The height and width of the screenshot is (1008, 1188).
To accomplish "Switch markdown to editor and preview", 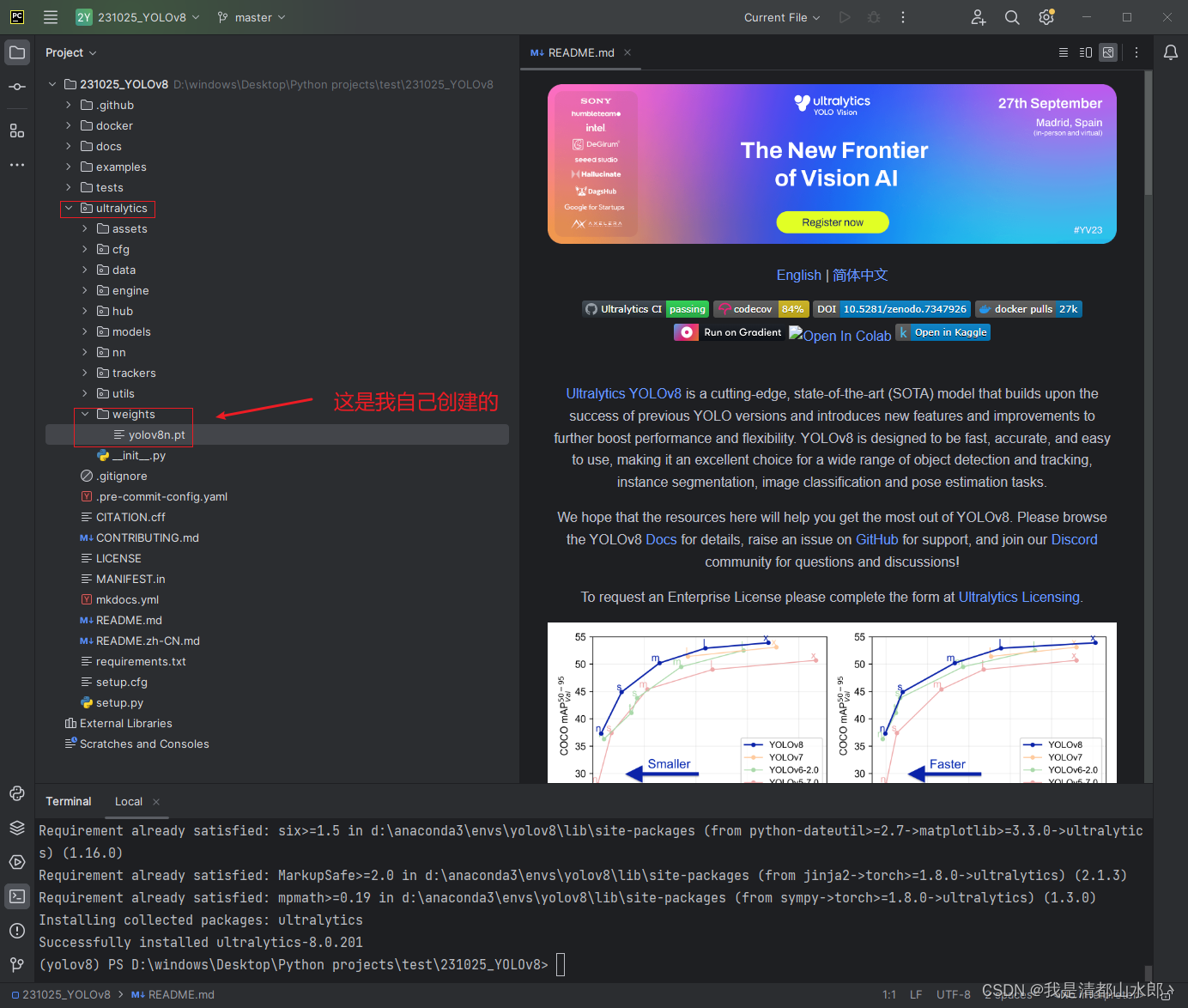I will [1086, 52].
